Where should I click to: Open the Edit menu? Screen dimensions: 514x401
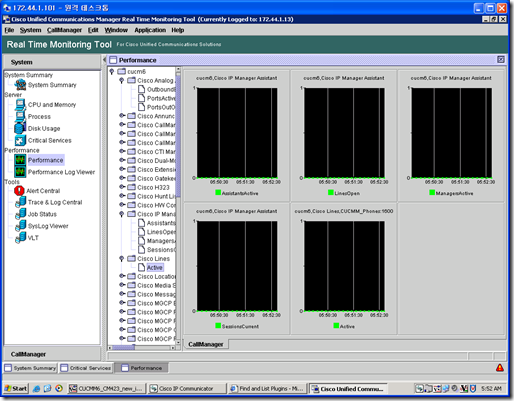pyautogui.click(x=93, y=30)
